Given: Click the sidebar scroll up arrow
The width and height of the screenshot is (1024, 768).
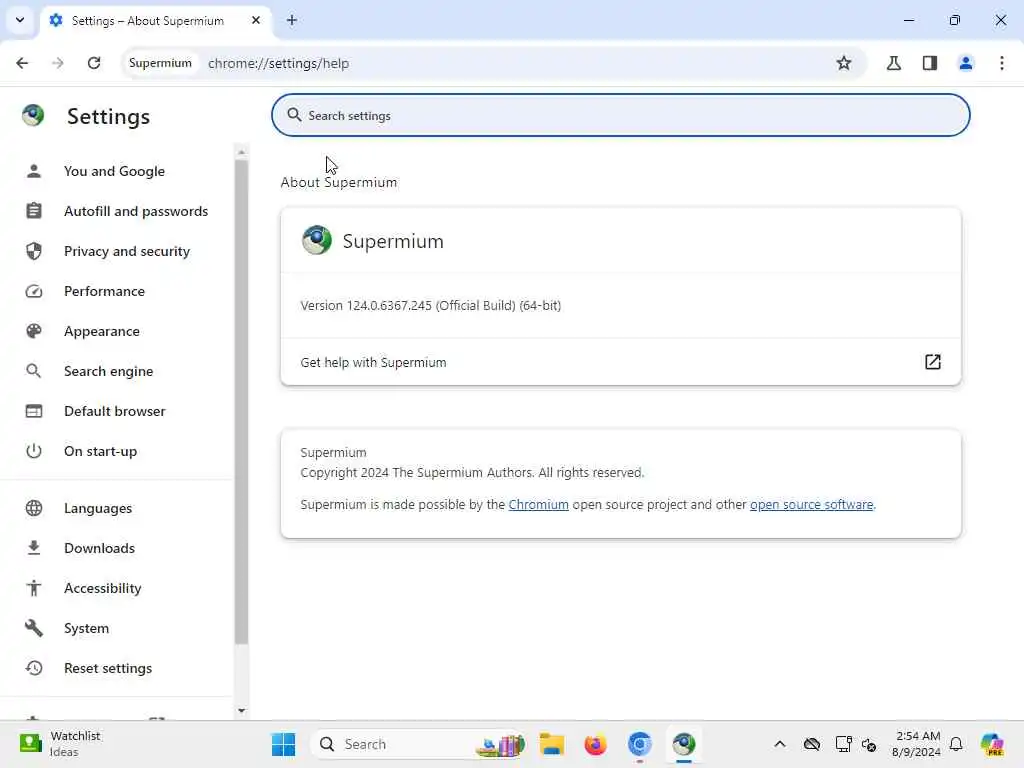Looking at the screenshot, I should (x=242, y=152).
